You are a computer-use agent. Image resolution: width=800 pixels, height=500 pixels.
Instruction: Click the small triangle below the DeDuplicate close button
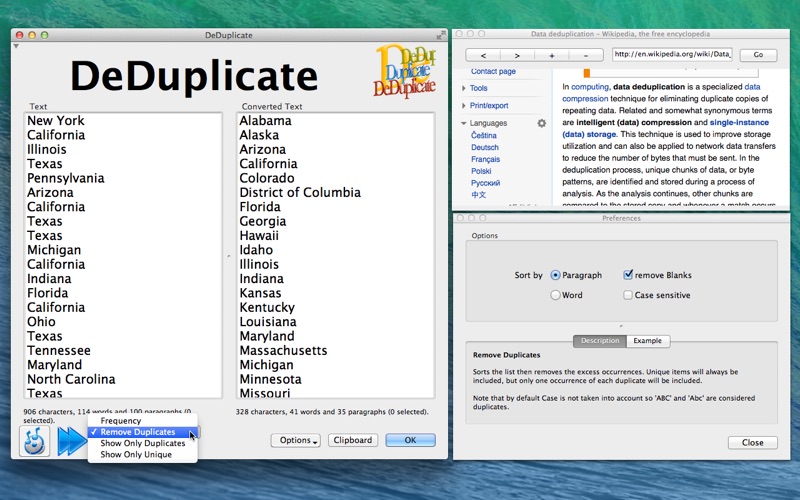pyautogui.click(x=16, y=46)
